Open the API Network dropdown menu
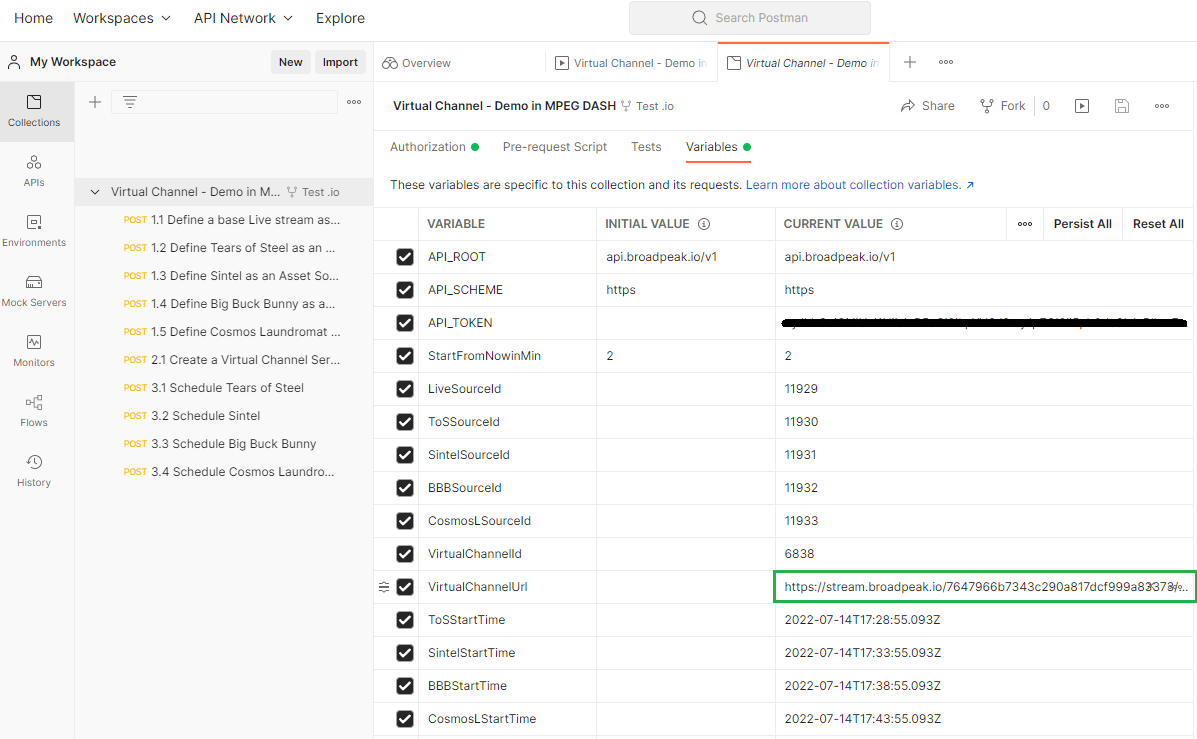The height and width of the screenshot is (739, 1197). [243, 18]
